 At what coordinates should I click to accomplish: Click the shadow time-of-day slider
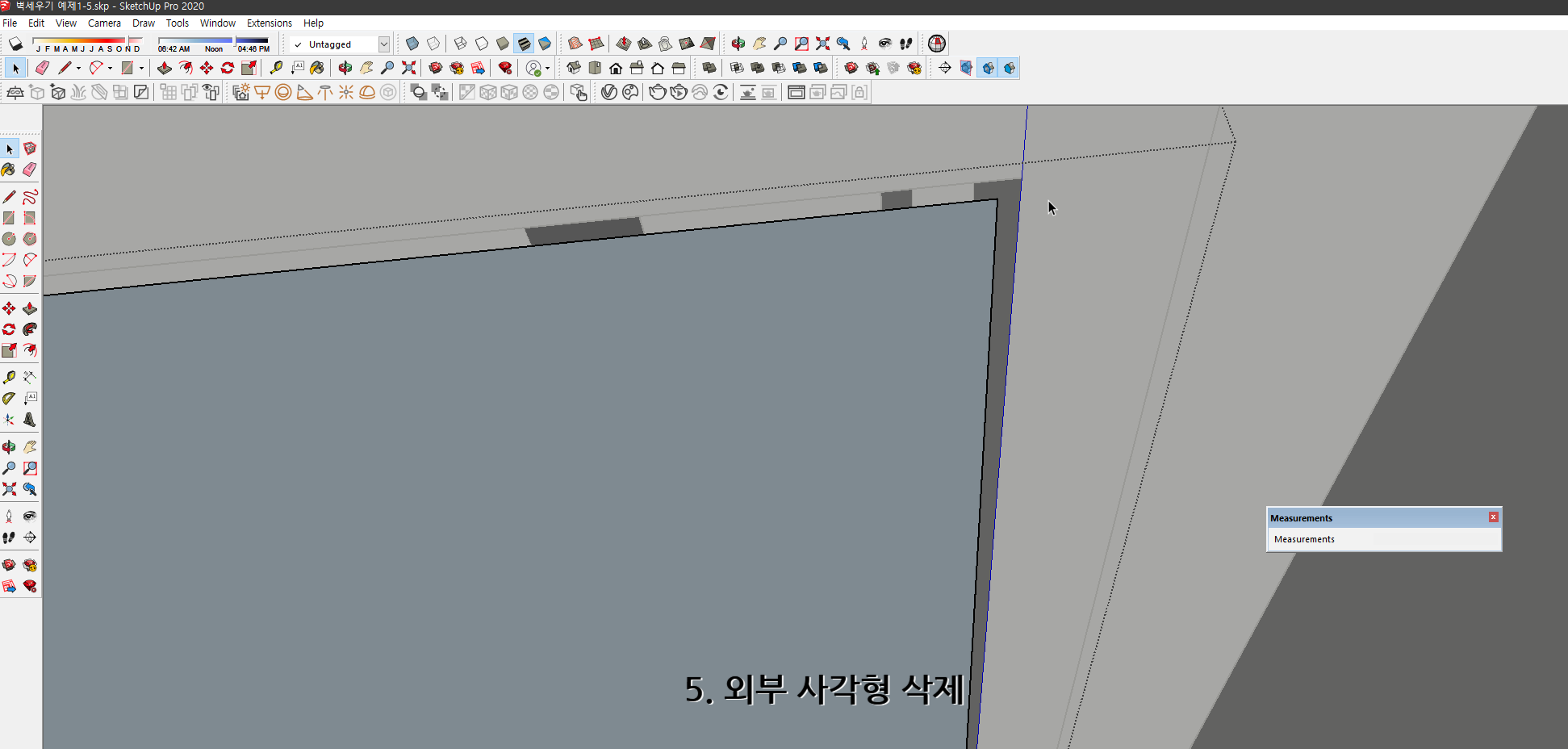(x=214, y=40)
